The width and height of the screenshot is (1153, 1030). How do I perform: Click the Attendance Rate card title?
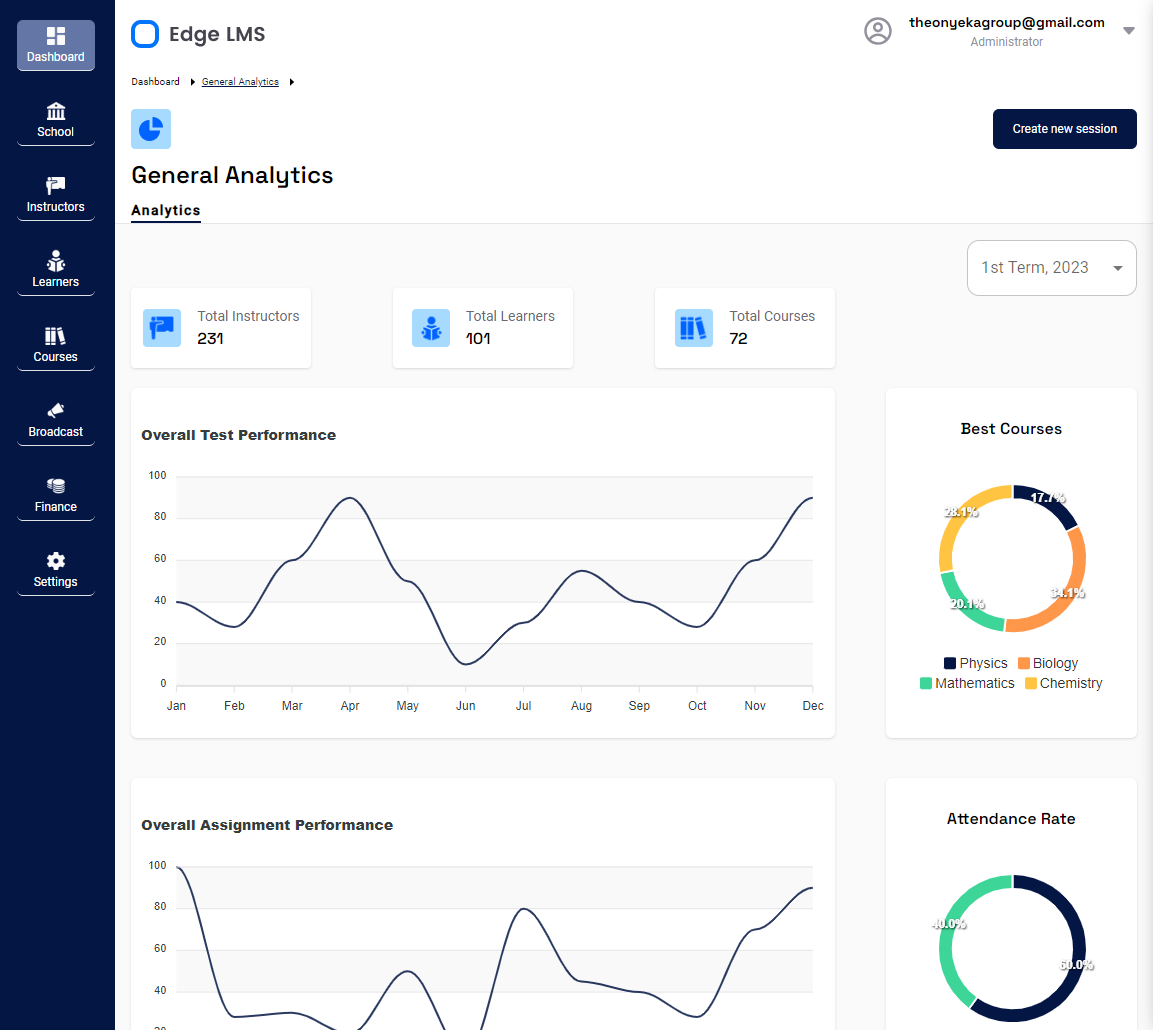[x=1011, y=819]
